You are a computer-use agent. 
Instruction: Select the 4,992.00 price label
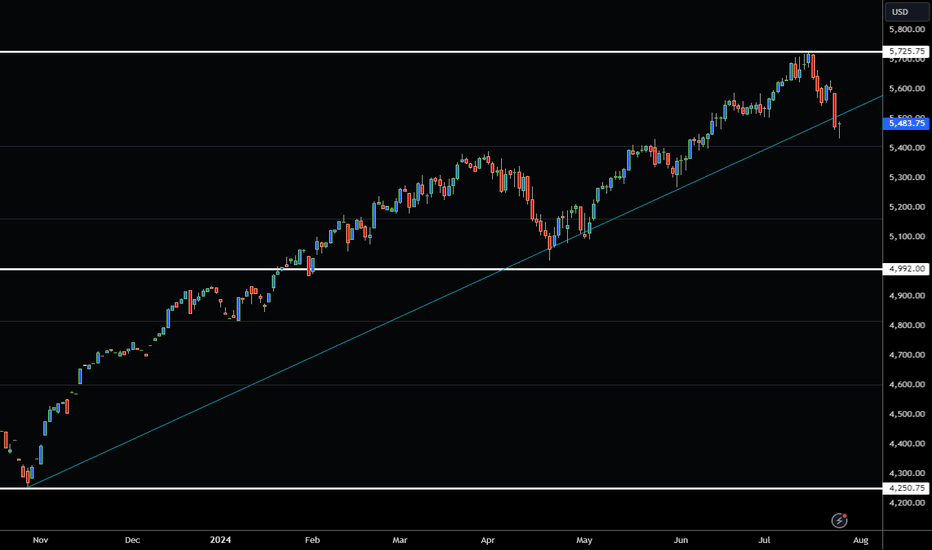tap(906, 269)
